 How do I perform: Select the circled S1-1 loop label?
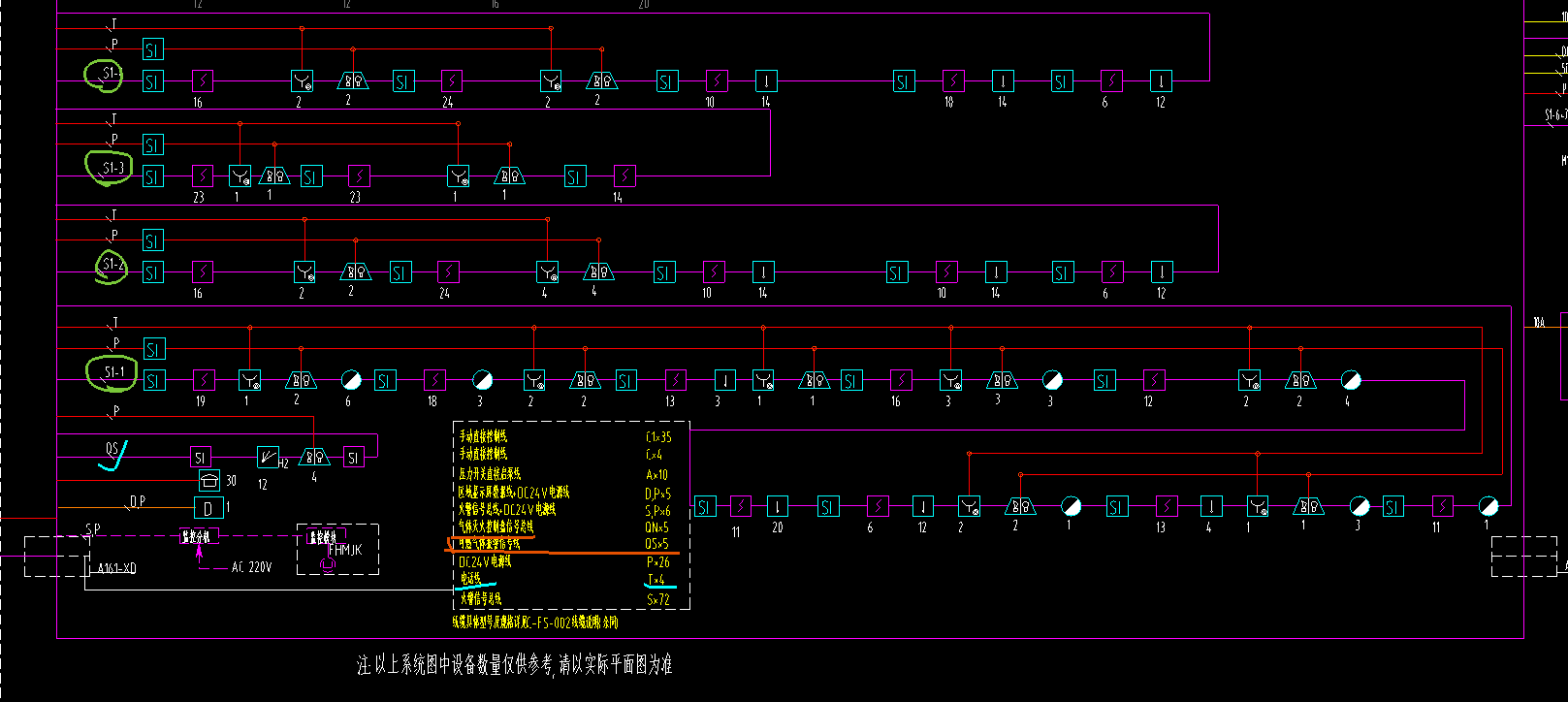(x=113, y=372)
